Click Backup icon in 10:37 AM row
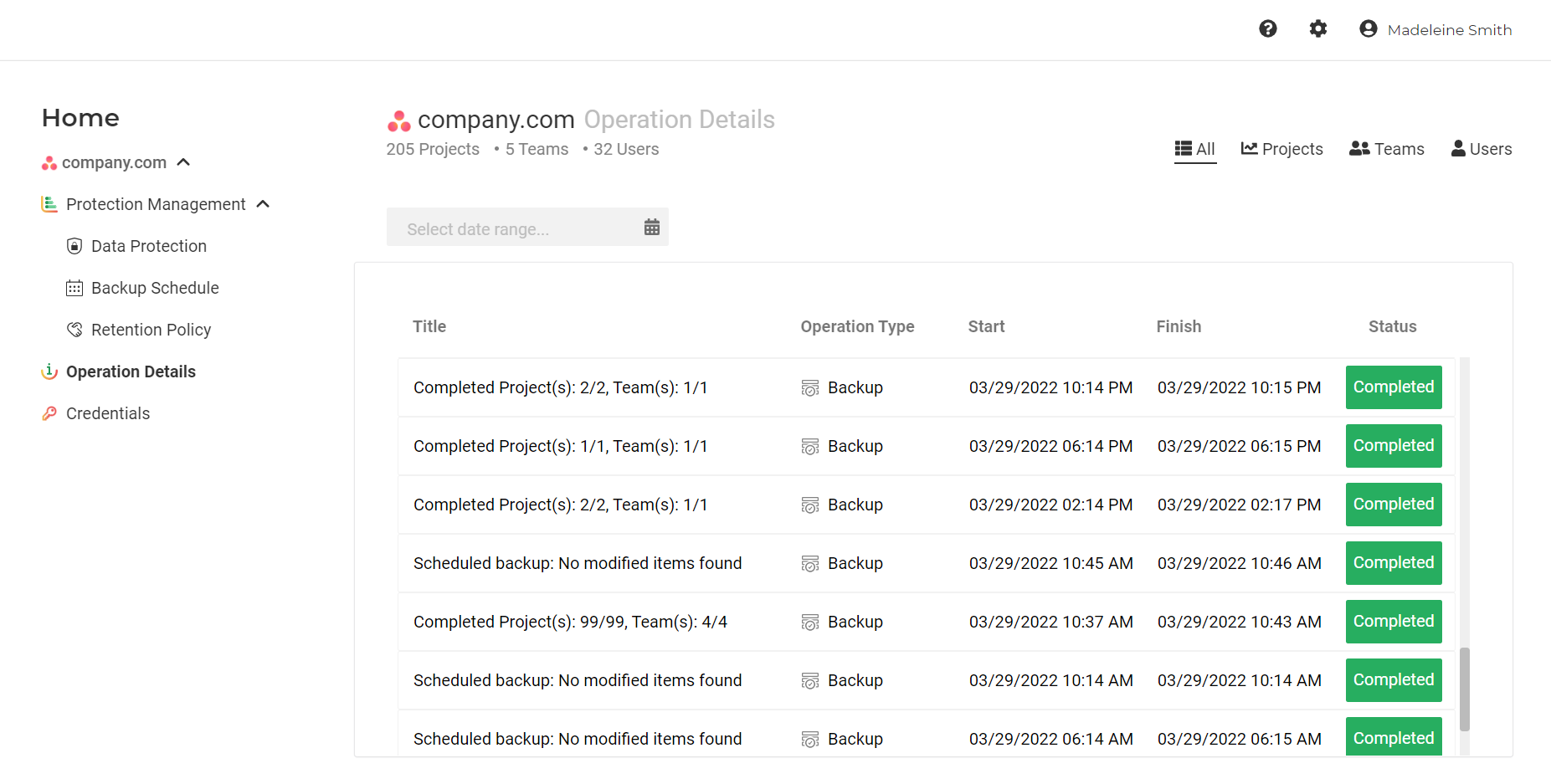This screenshot has height=784, width=1551. 809,623
